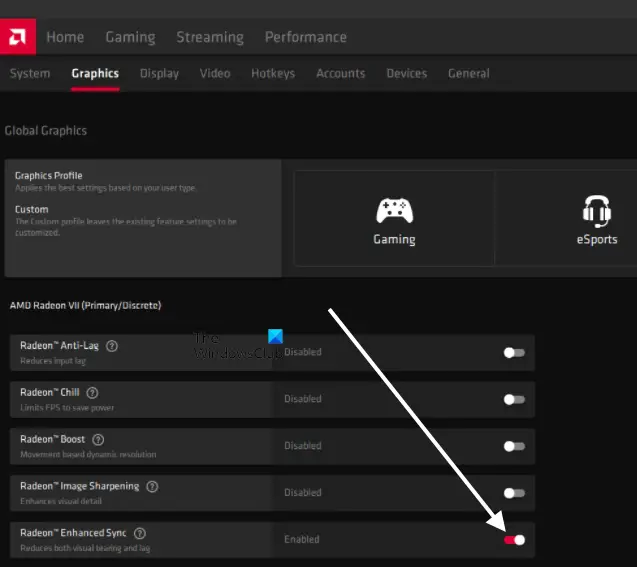Click the Graphics Profile heading

48,175
